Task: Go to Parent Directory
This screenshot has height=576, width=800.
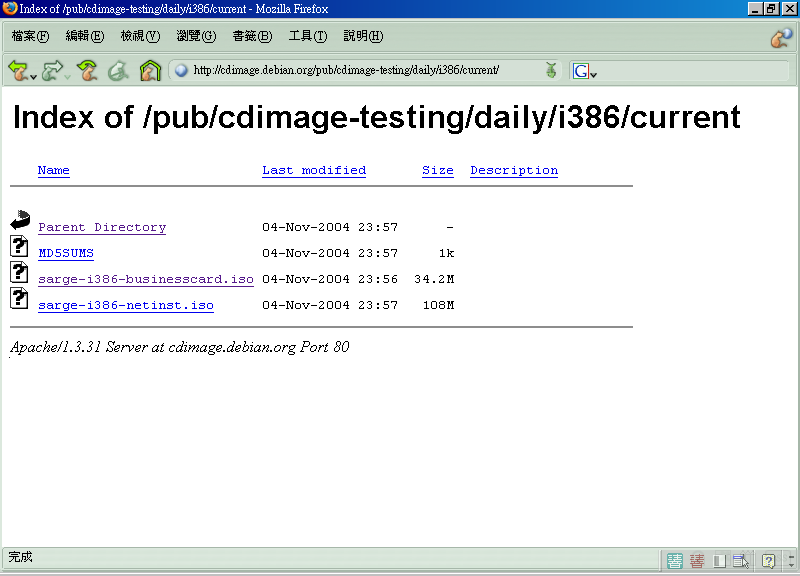Action: [102, 227]
